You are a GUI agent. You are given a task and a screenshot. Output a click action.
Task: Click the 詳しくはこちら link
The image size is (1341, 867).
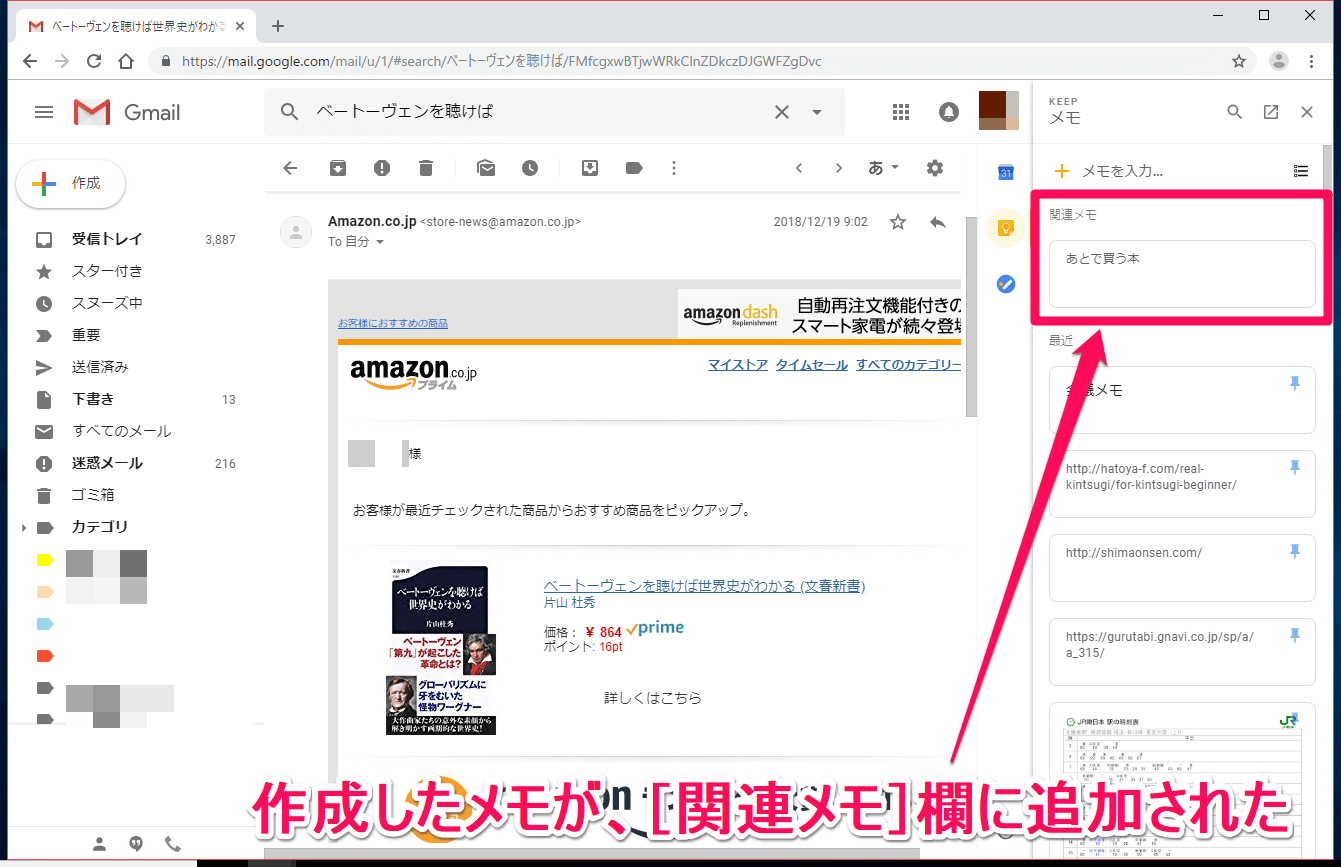[x=652, y=698]
